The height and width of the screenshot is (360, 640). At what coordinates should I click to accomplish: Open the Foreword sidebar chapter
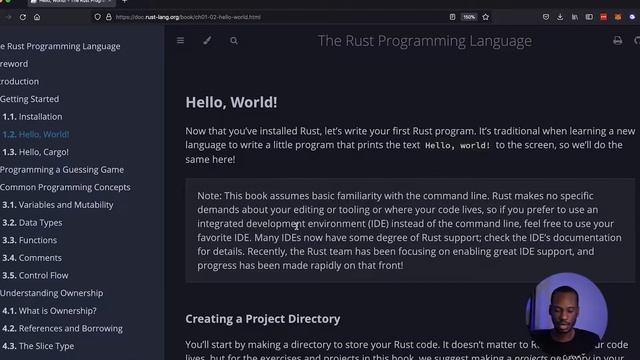tap(14, 64)
